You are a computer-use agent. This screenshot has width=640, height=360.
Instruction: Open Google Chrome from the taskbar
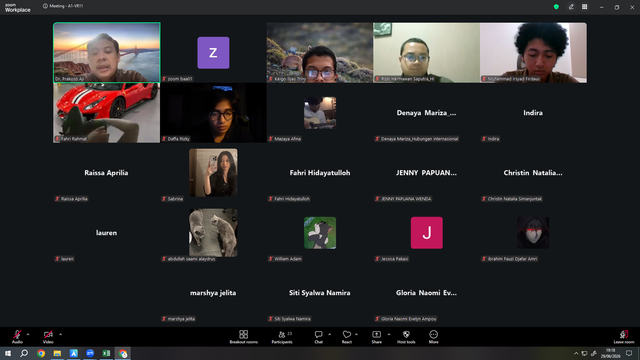pos(41,353)
